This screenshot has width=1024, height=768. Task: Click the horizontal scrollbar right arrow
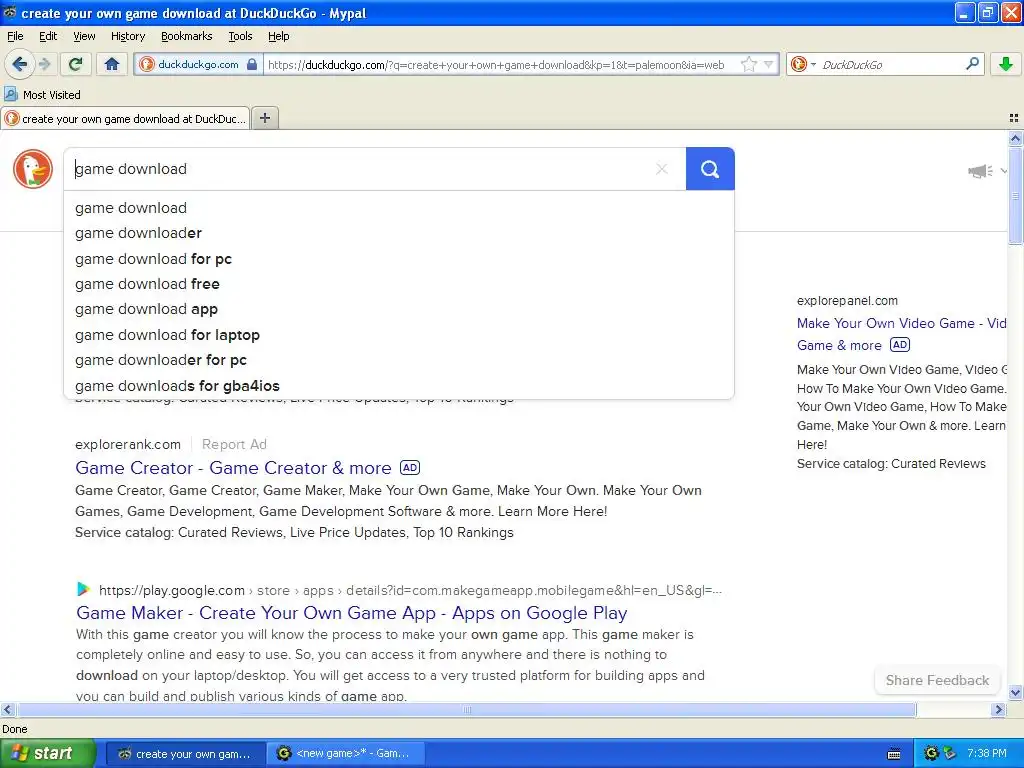pyautogui.click(x=998, y=709)
